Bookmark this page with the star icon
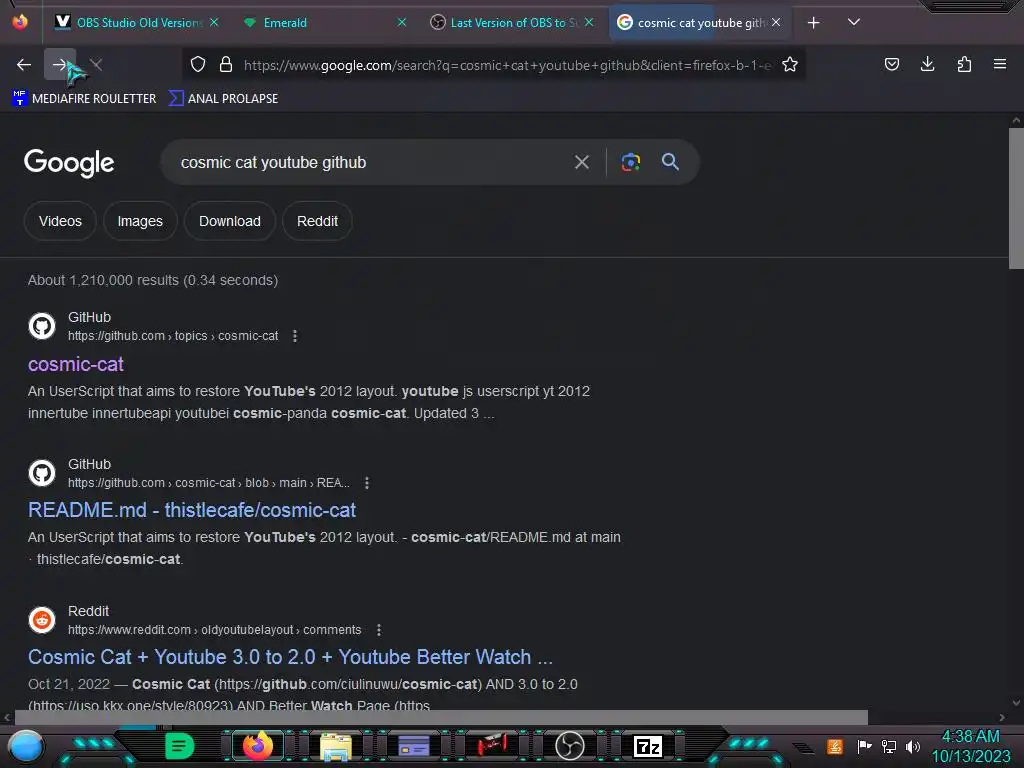The width and height of the screenshot is (1024, 768). (x=790, y=65)
